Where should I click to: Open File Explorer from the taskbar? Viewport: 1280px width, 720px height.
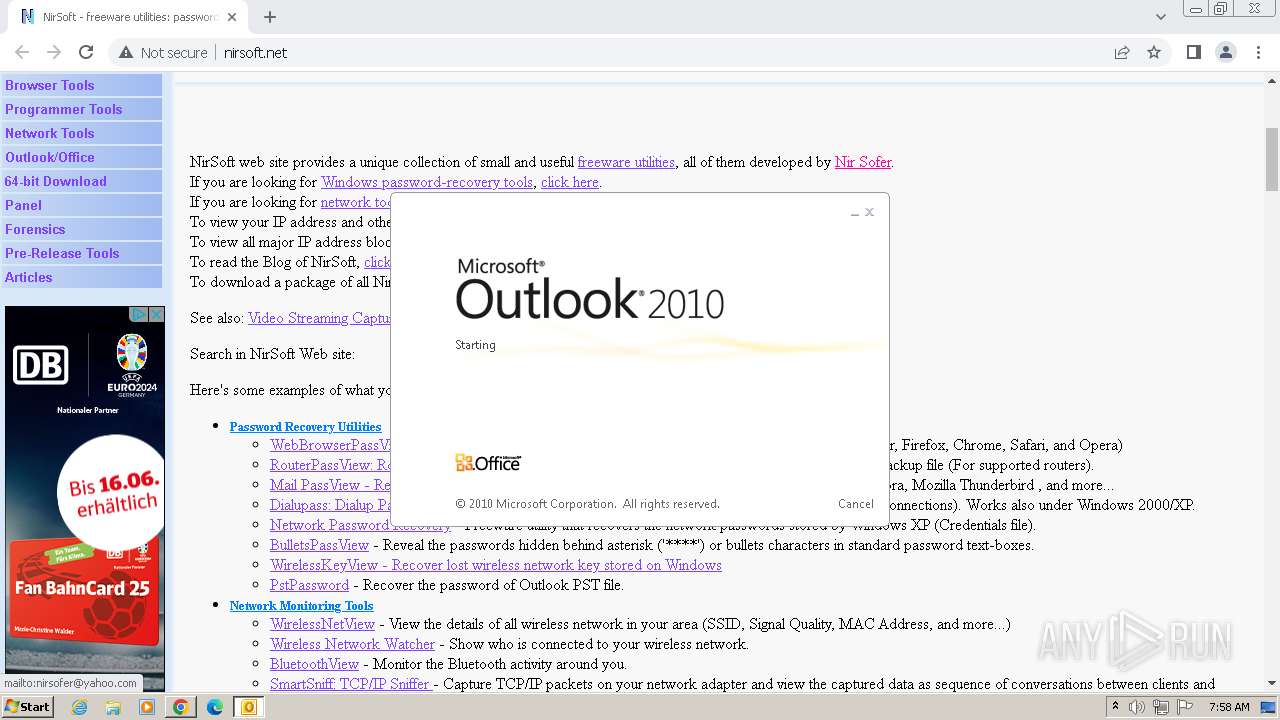click(113, 707)
